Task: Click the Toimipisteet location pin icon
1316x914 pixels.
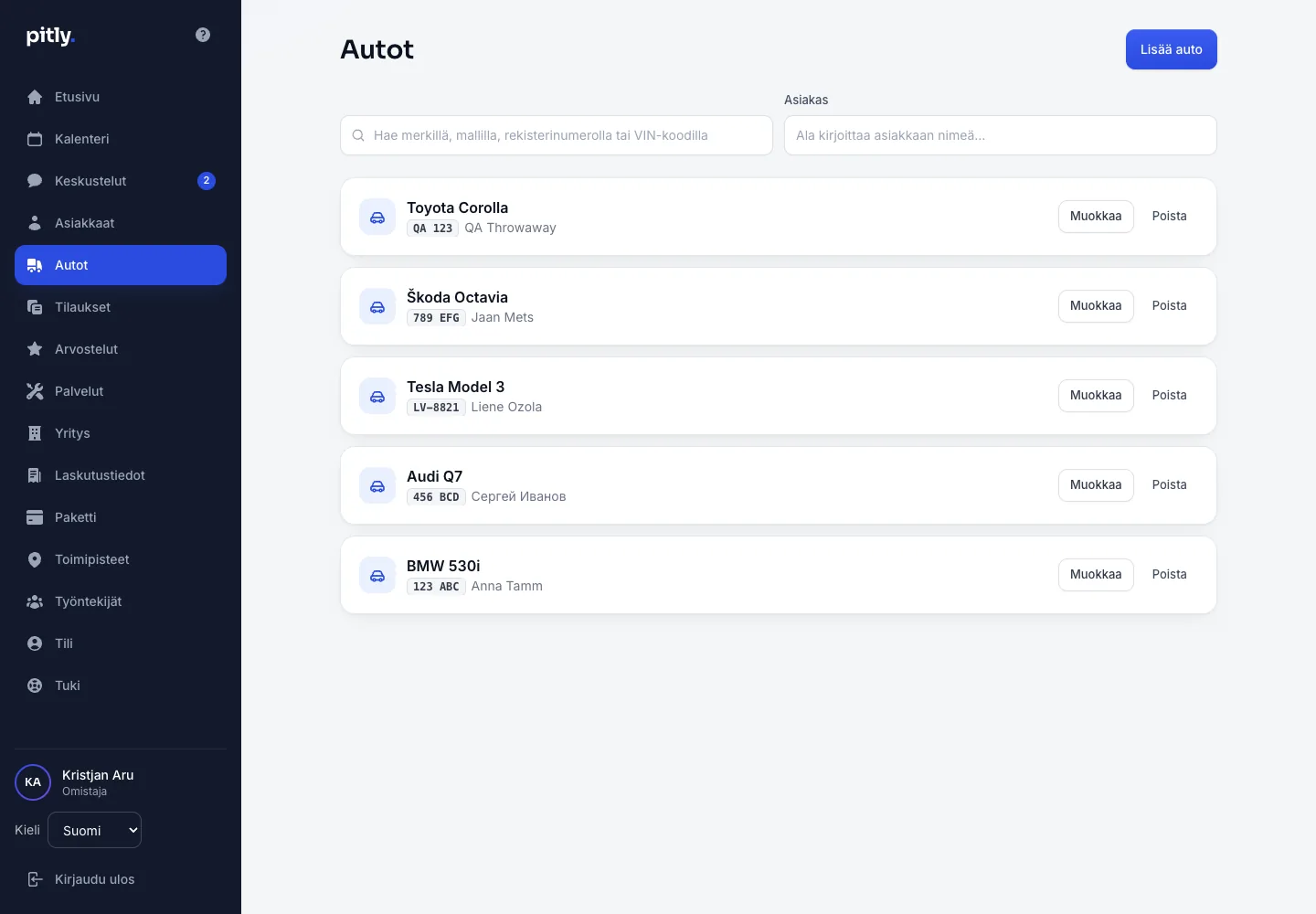Action: click(35, 559)
